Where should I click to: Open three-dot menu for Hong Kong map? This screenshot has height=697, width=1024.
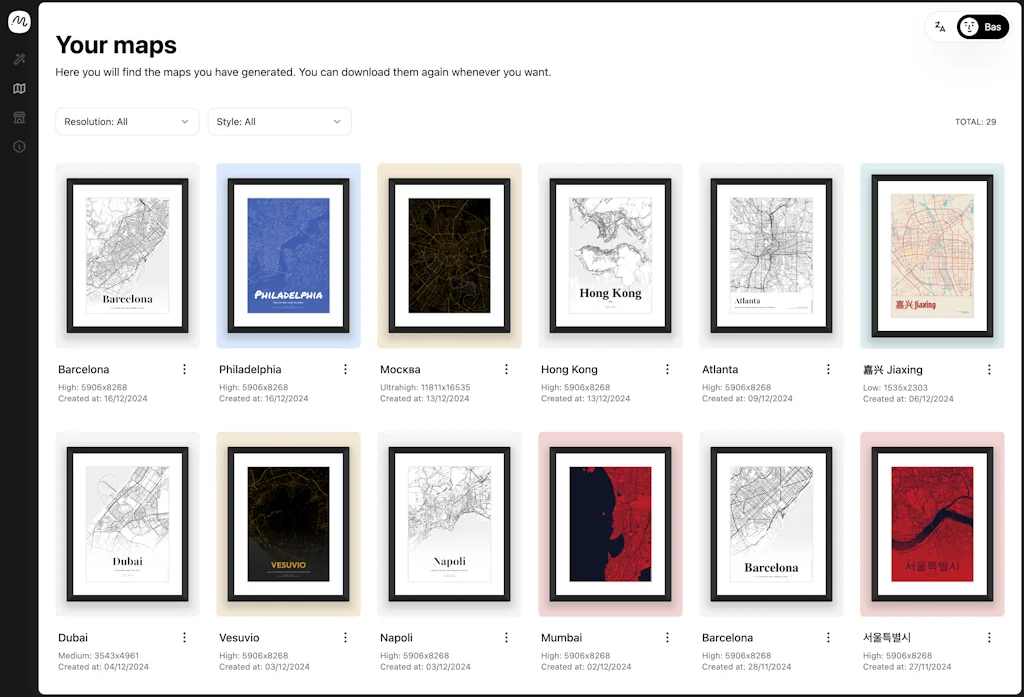click(x=668, y=369)
